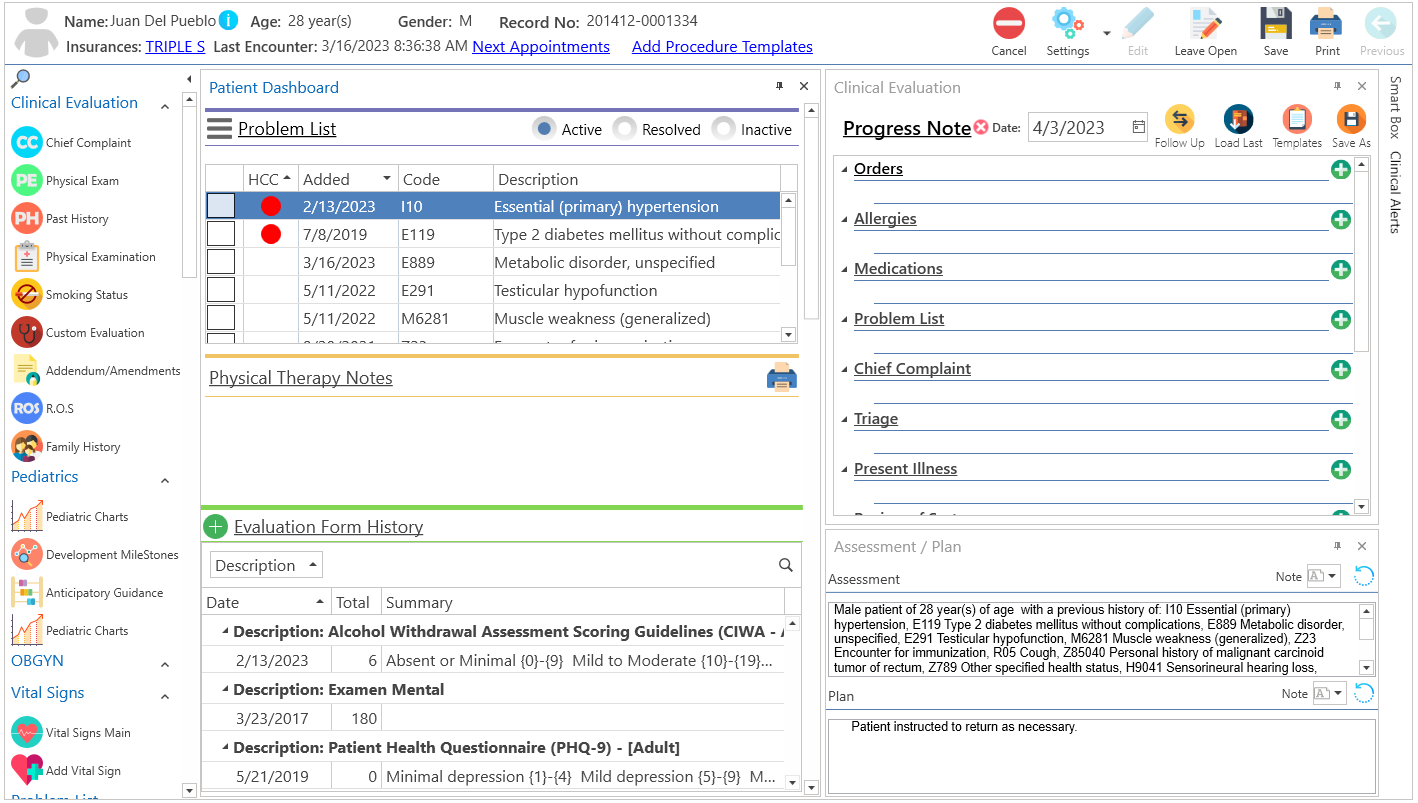
Task: Open the Next Appointments link
Action: pyautogui.click(x=541, y=46)
